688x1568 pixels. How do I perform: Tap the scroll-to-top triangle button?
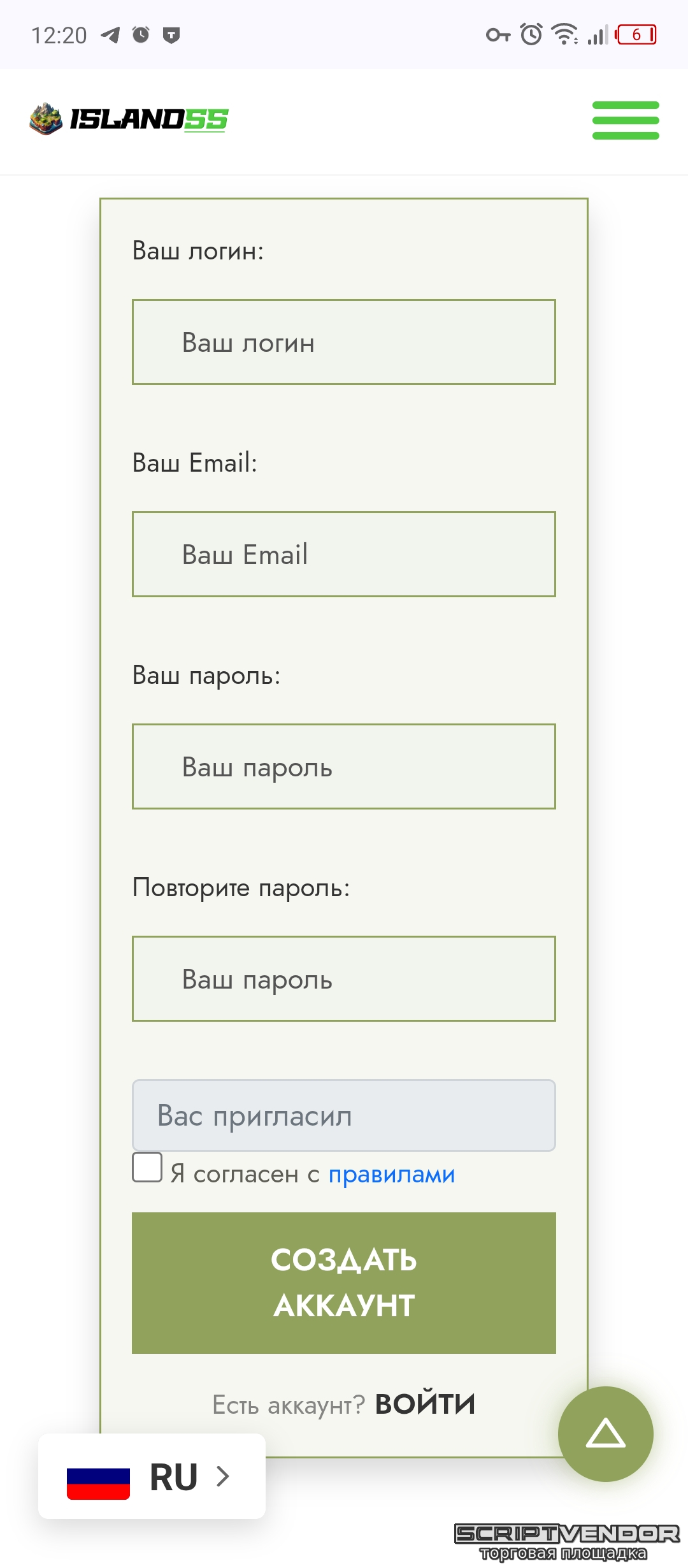click(x=605, y=1434)
